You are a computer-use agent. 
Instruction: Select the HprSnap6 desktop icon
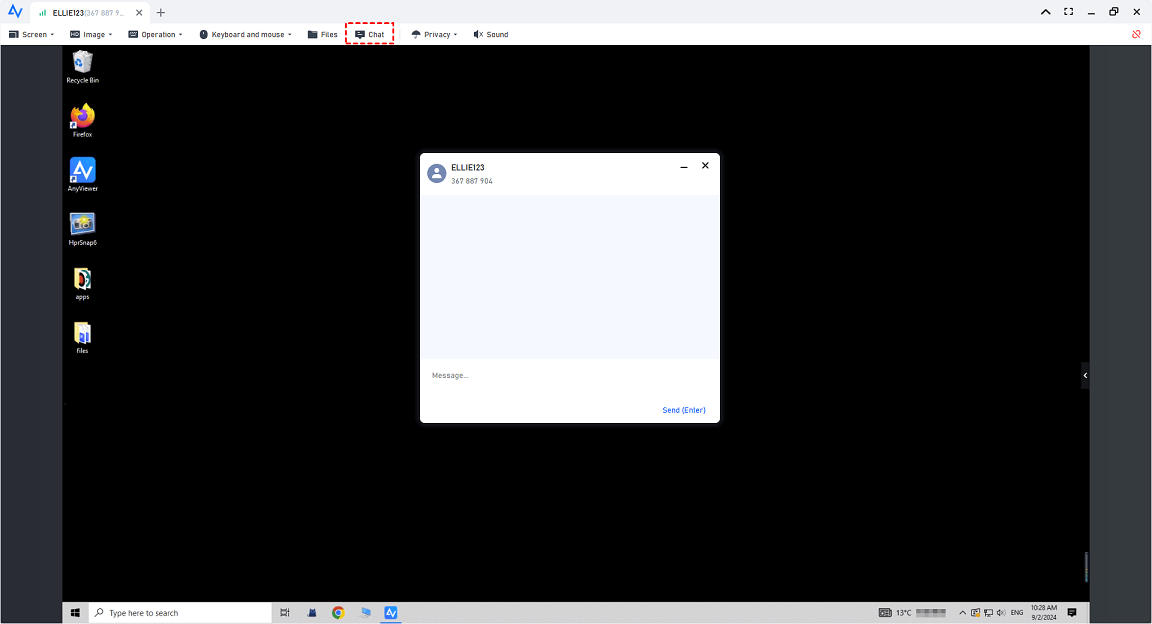tap(82, 229)
